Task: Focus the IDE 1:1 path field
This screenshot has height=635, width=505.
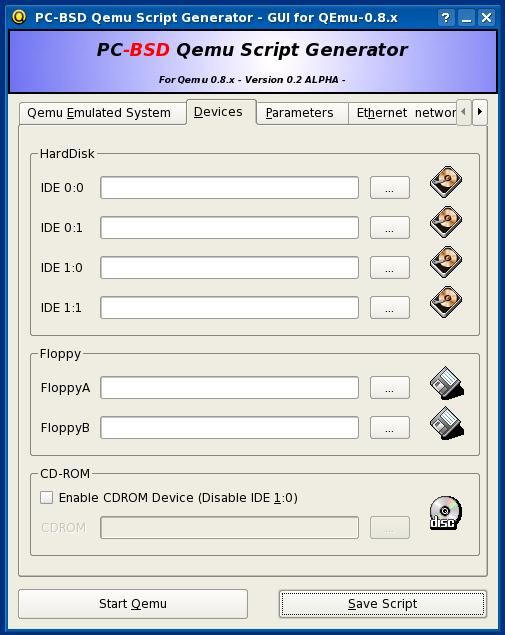Action: [229, 308]
